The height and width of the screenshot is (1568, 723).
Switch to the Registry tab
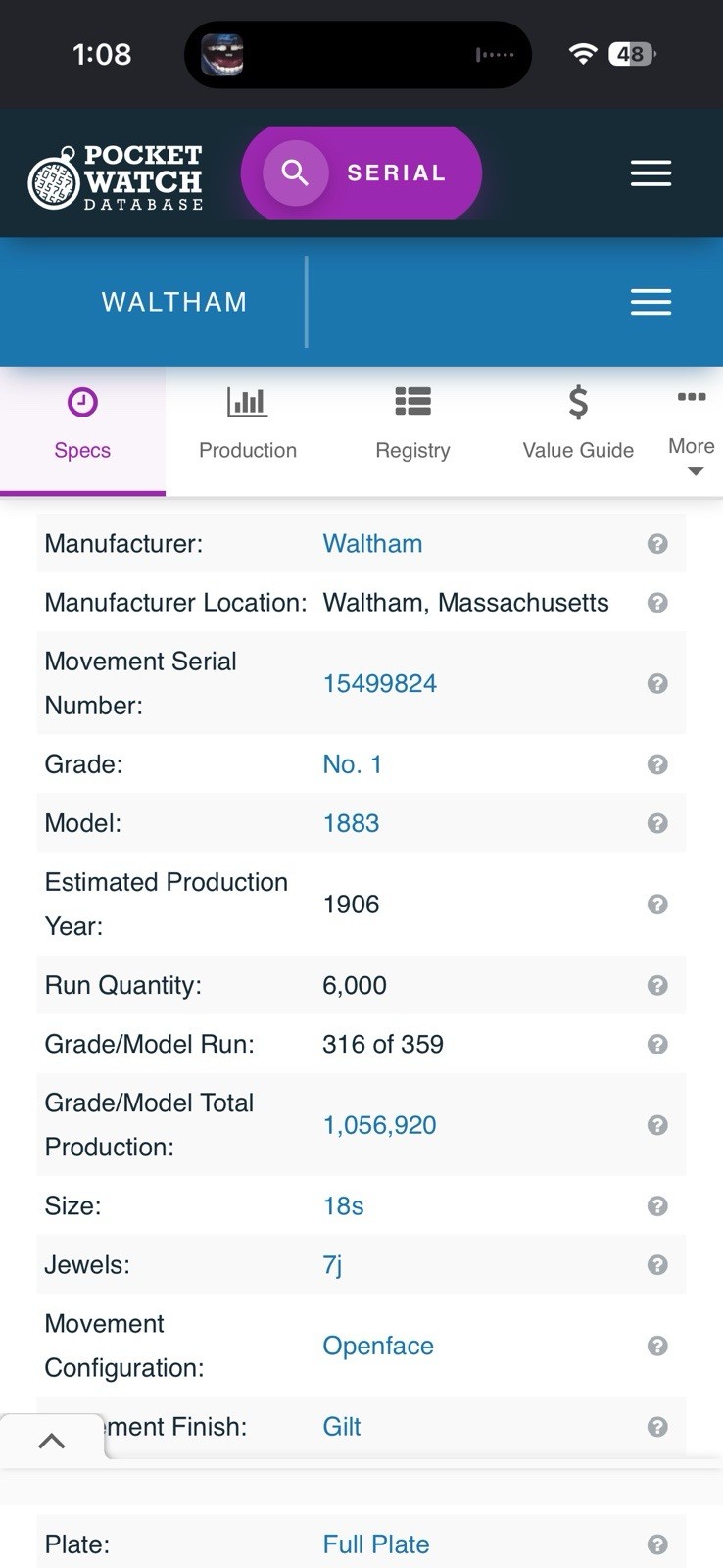click(x=412, y=429)
